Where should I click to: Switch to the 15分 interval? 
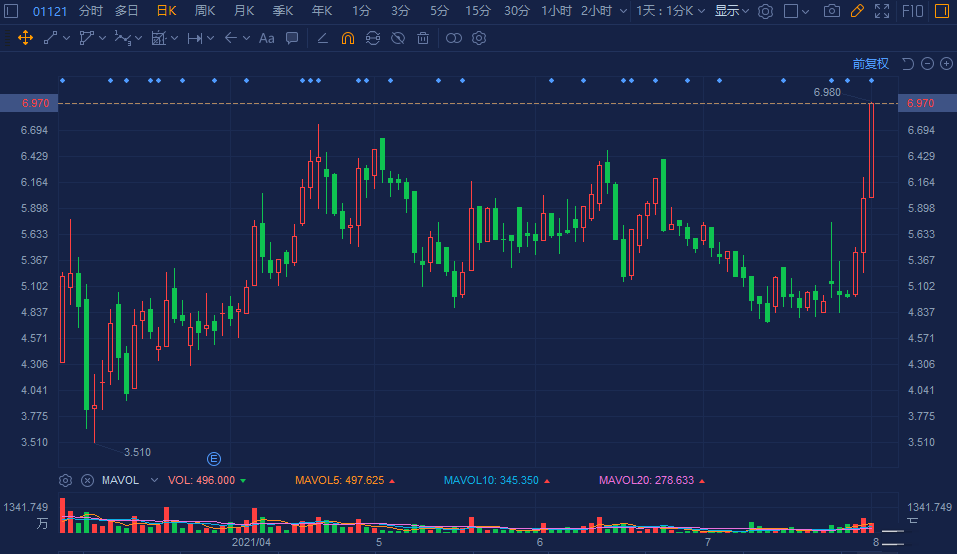478,11
